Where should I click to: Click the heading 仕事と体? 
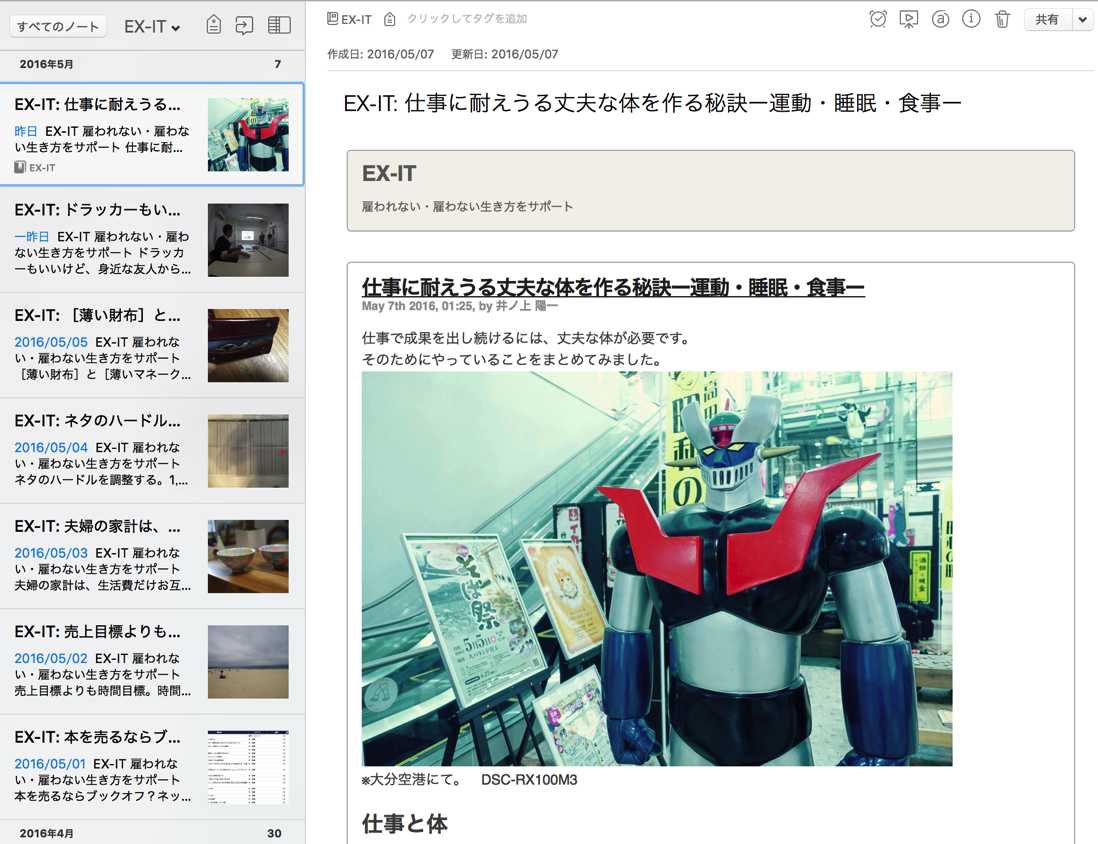[405, 824]
